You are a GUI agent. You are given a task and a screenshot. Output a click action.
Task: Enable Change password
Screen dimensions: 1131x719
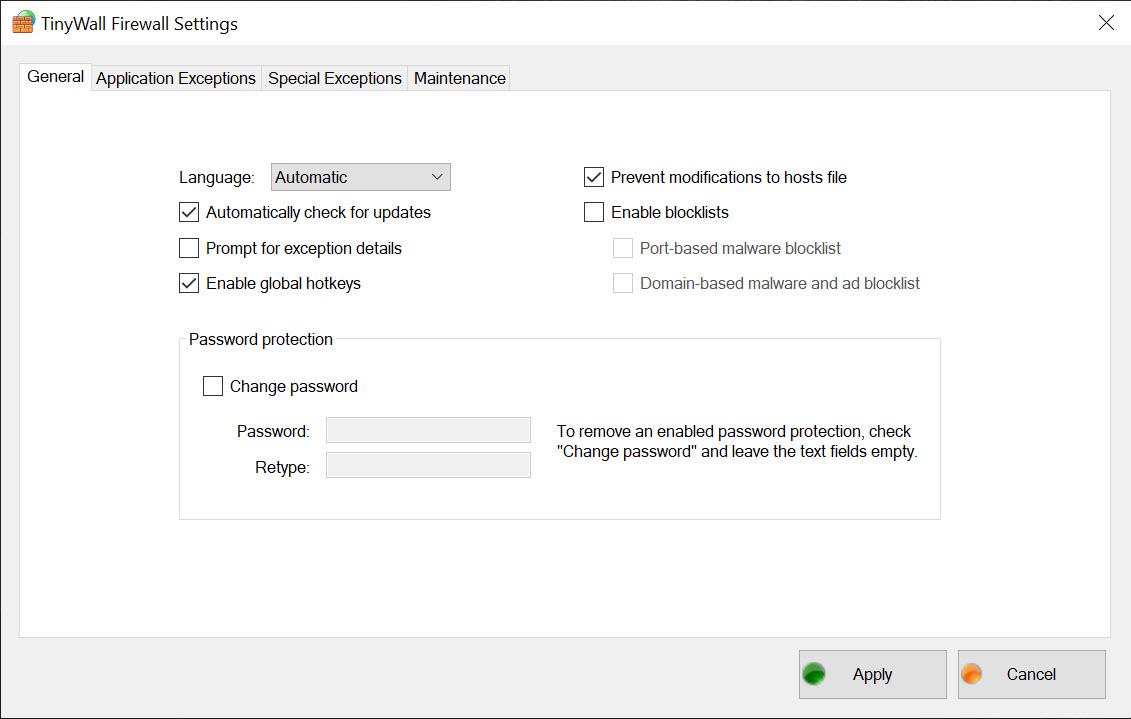212,386
